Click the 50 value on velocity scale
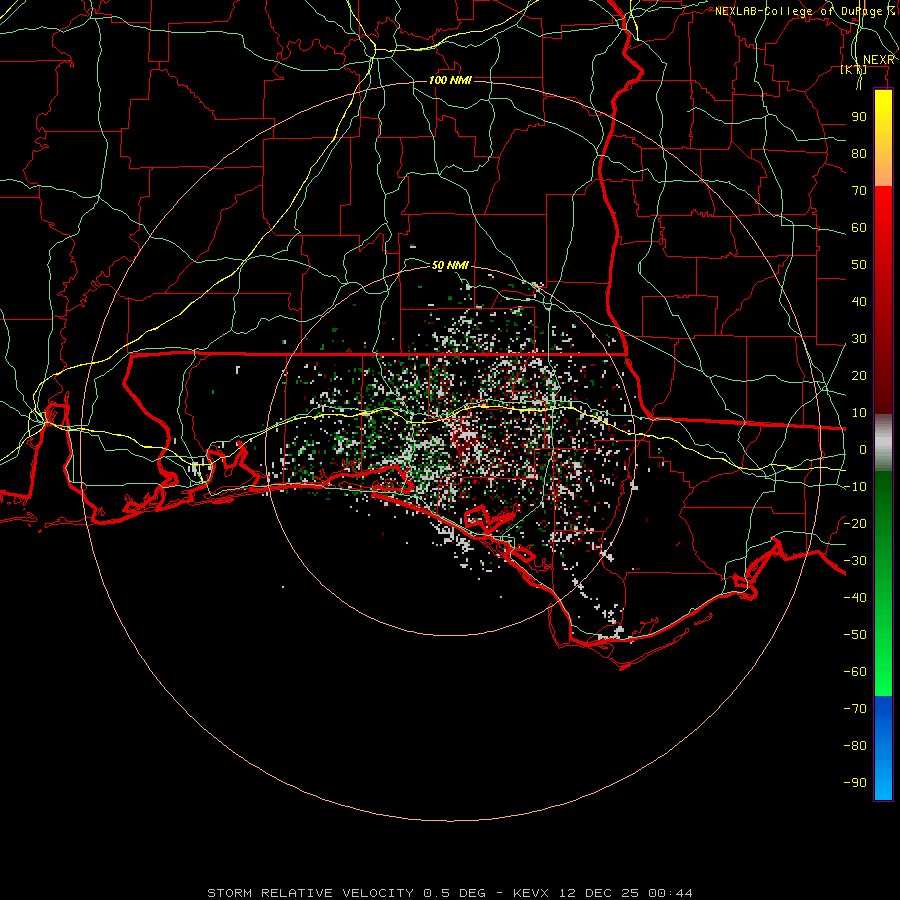900x900 pixels. click(859, 265)
